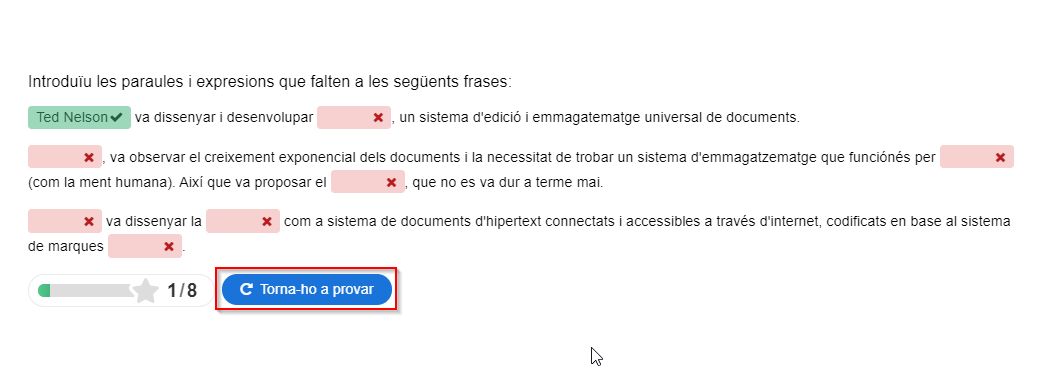Viewport: 1059px width, 373px height.
Task: Click the score progress bar
Action: point(86,291)
